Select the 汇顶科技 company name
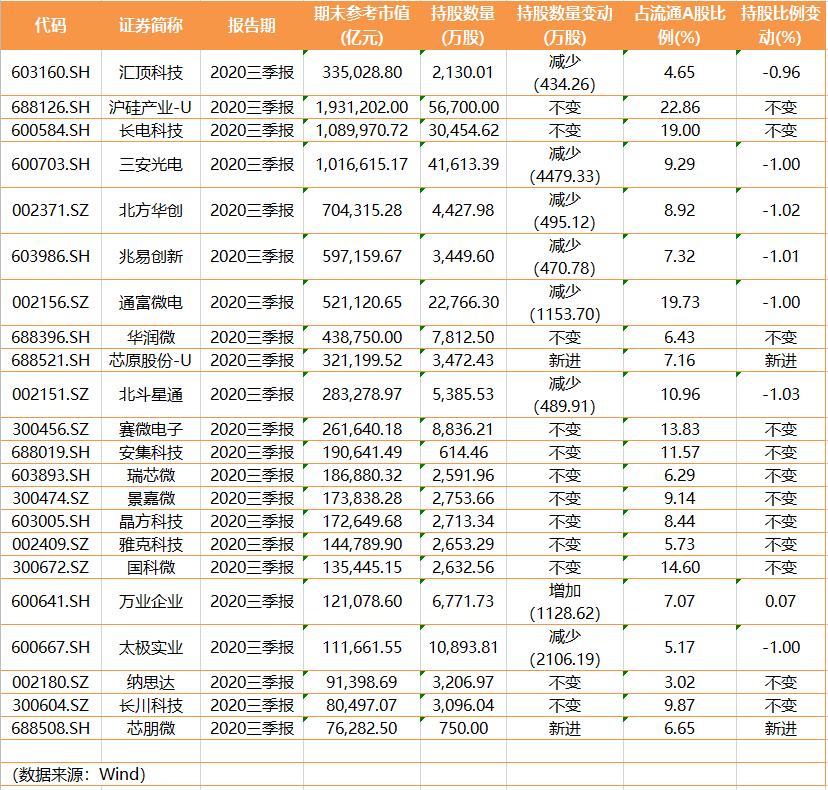The height and width of the screenshot is (790, 828). point(148,71)
